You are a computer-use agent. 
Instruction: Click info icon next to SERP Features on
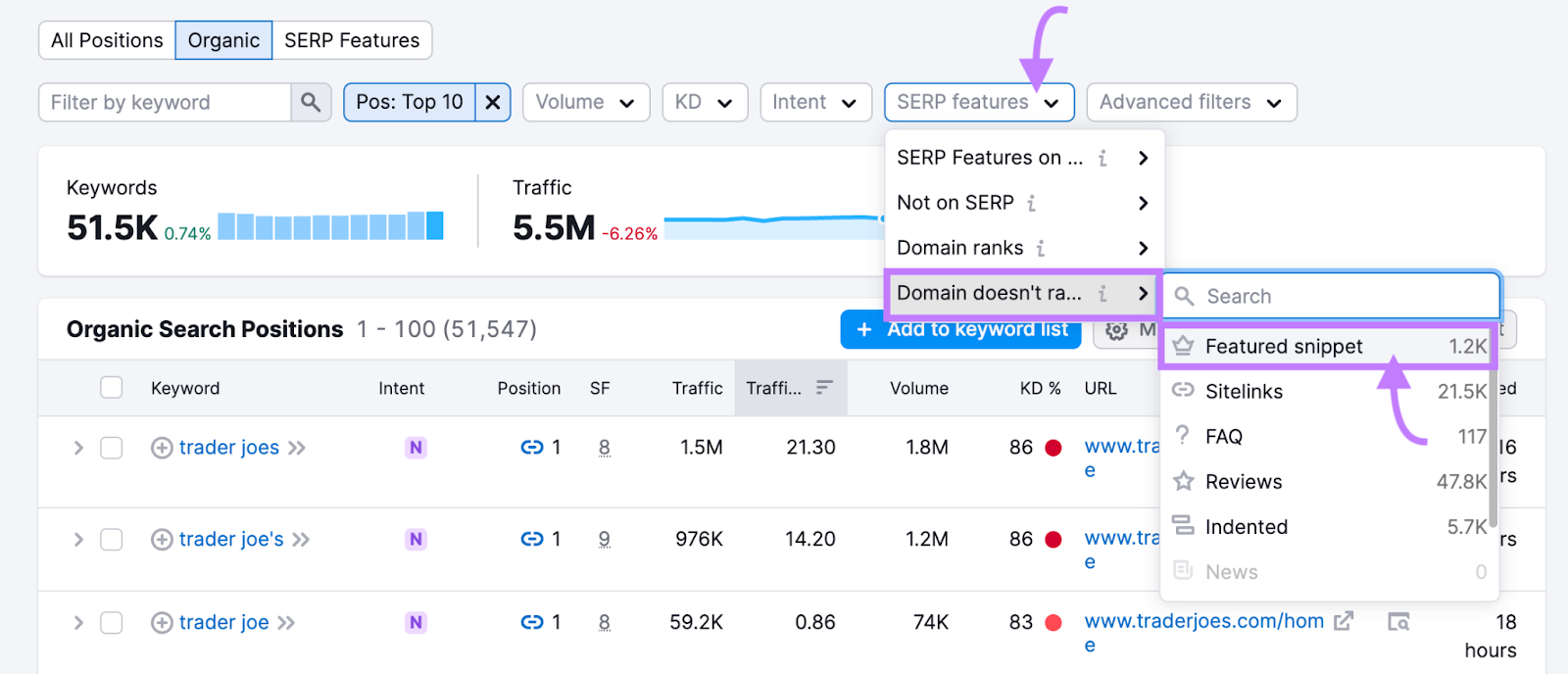1102,158
